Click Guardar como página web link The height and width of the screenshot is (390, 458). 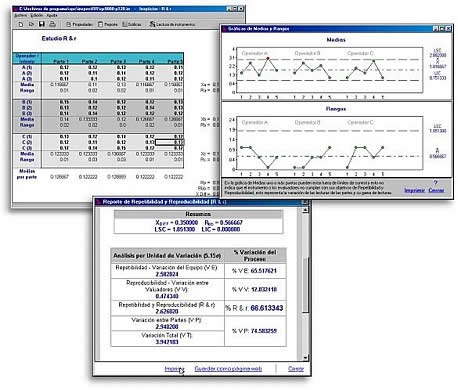pos(228,369)
